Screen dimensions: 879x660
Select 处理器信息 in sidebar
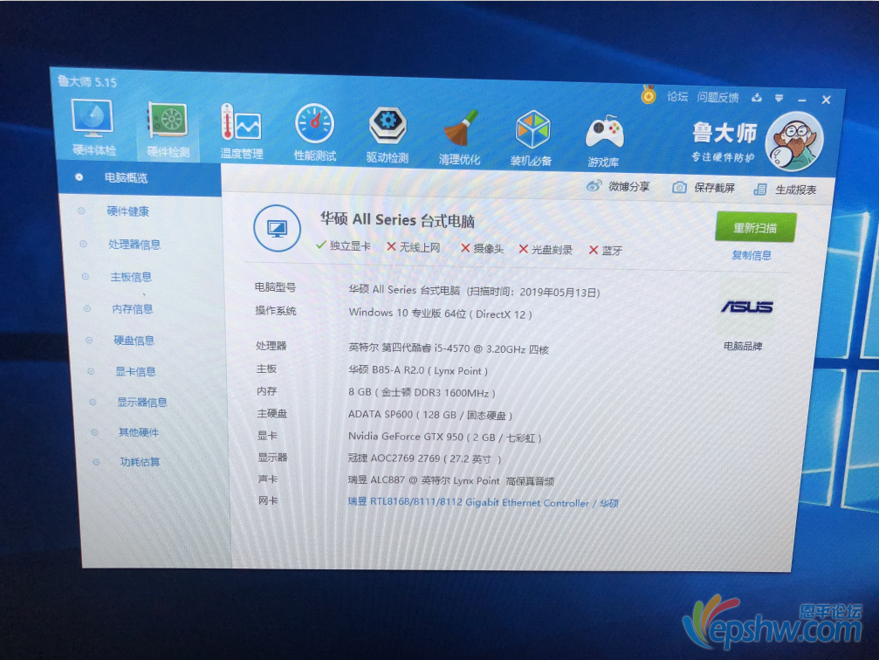[135, 244]
